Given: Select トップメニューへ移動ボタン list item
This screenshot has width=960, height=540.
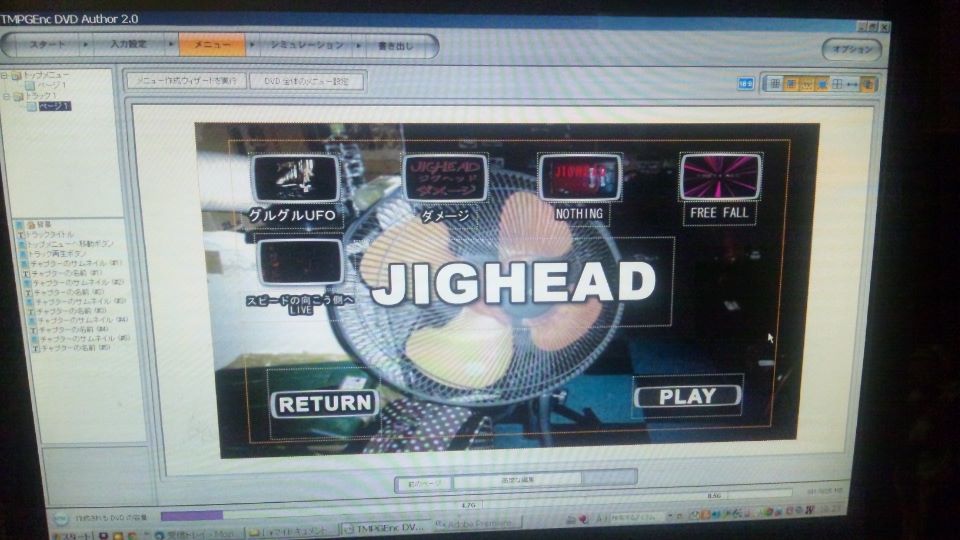Looking at the screenshot, I should 70,244.
